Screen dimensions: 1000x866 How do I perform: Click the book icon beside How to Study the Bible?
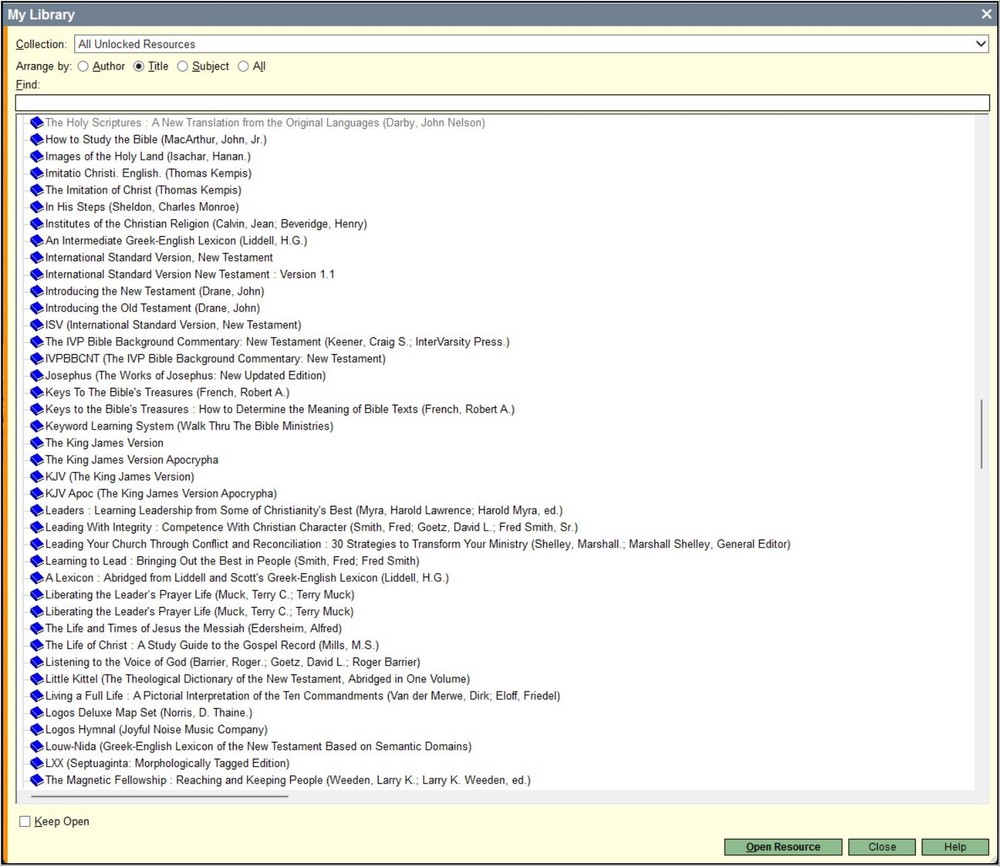click(37, 140)
